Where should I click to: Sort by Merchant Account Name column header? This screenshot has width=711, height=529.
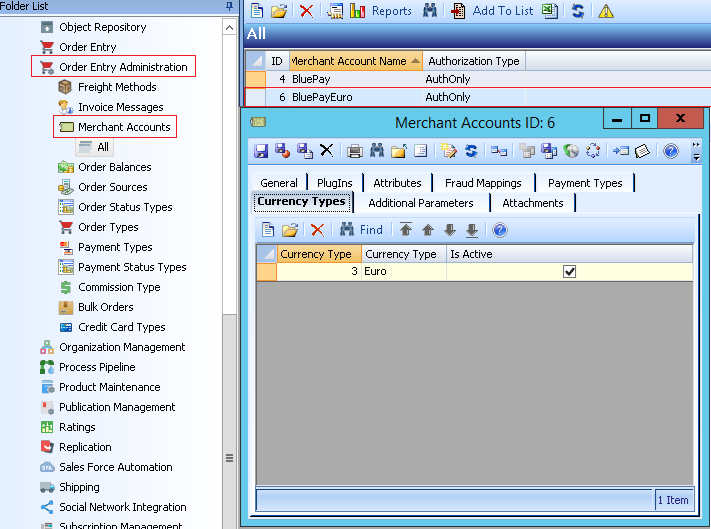tap(356, 61)
